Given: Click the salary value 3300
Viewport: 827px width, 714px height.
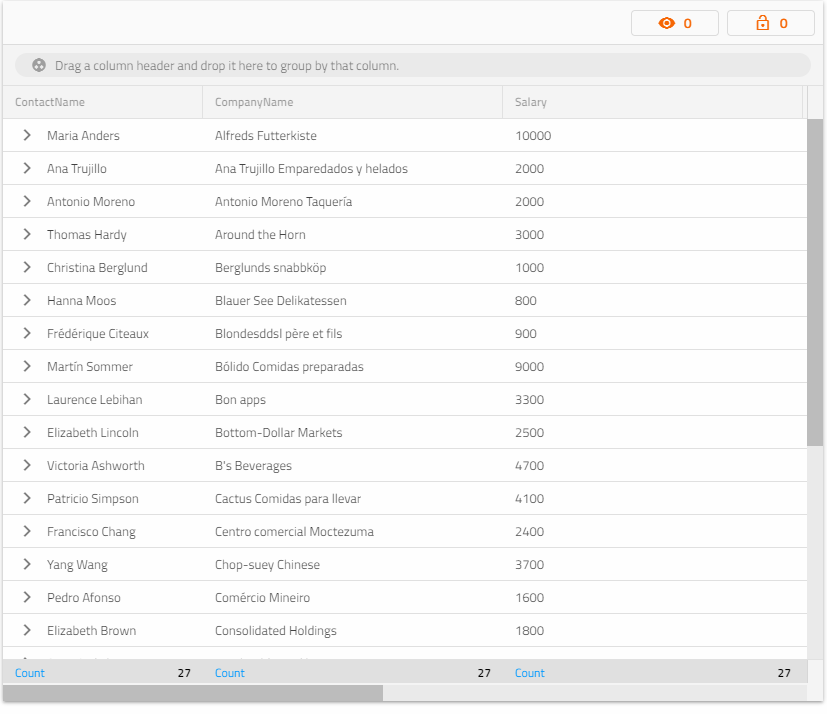Looking at the screenshot, I should [529, 399].
